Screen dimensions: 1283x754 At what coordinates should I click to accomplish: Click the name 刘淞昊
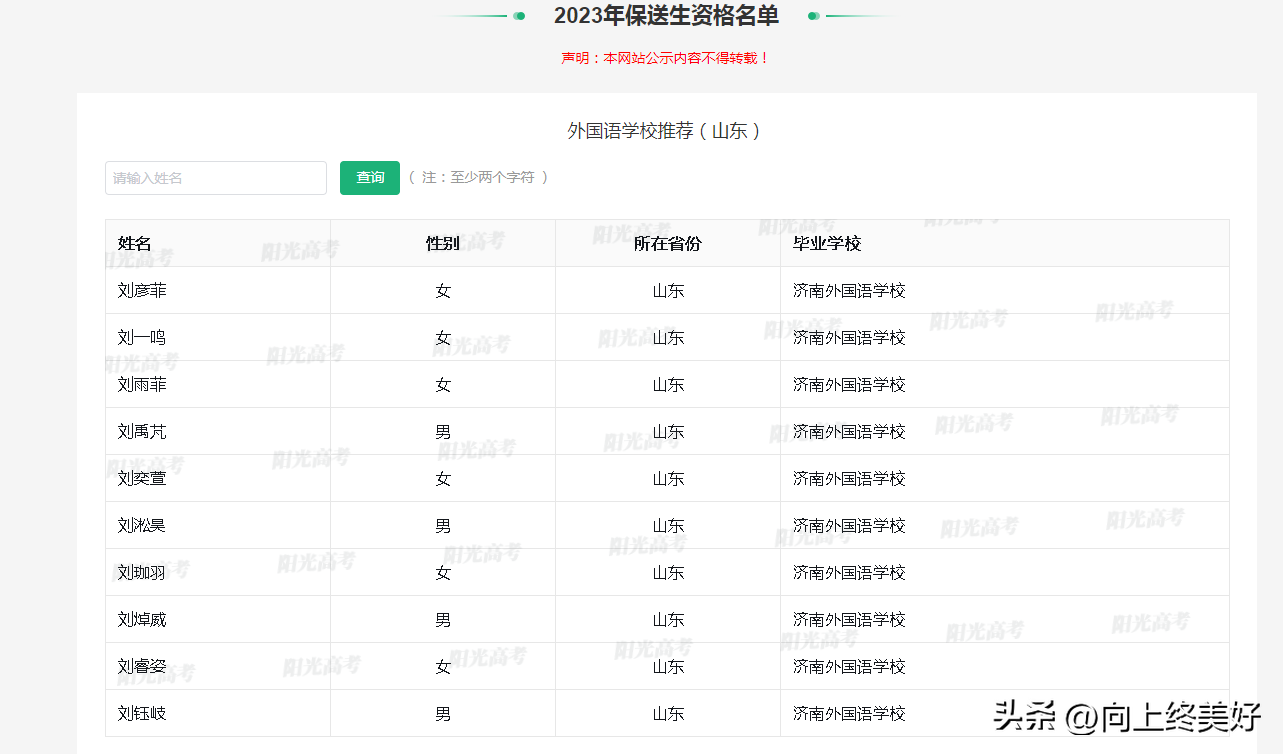pos(142,526)
